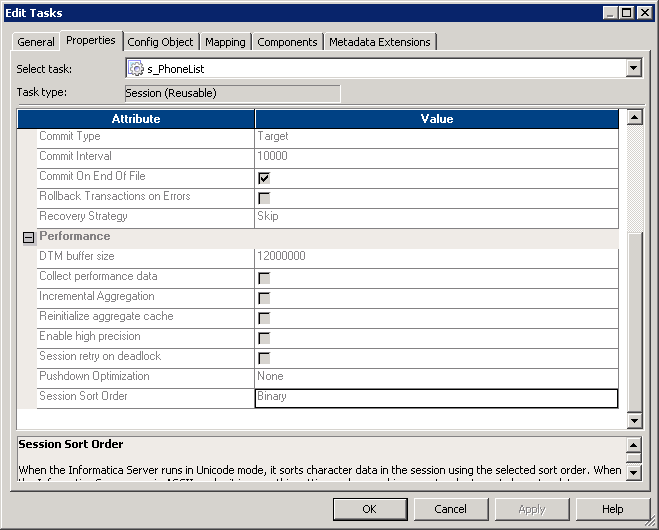The image size is (659, 530).
Task: Uncheck Commit On End Of File
Action: pyautogui.click(x=264, y=178)
